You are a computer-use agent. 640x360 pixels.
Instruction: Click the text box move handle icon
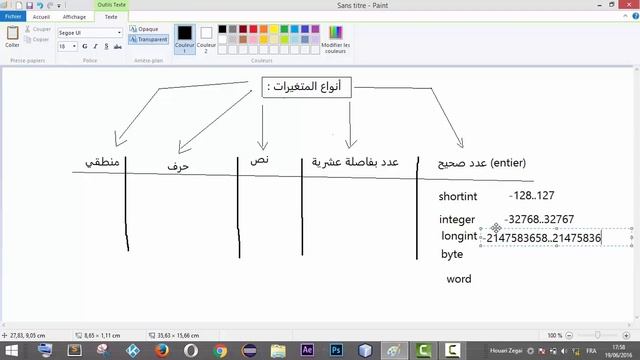496,228
